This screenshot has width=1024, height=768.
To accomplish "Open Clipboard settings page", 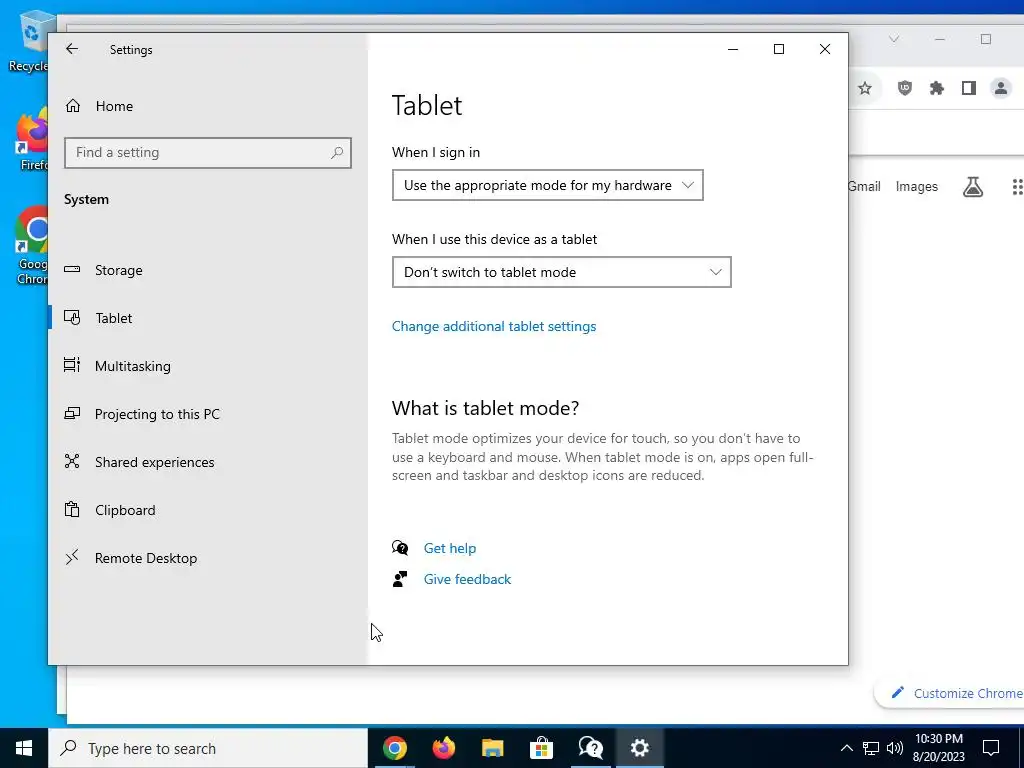I will pyautogui.click(x=208, y=510).
